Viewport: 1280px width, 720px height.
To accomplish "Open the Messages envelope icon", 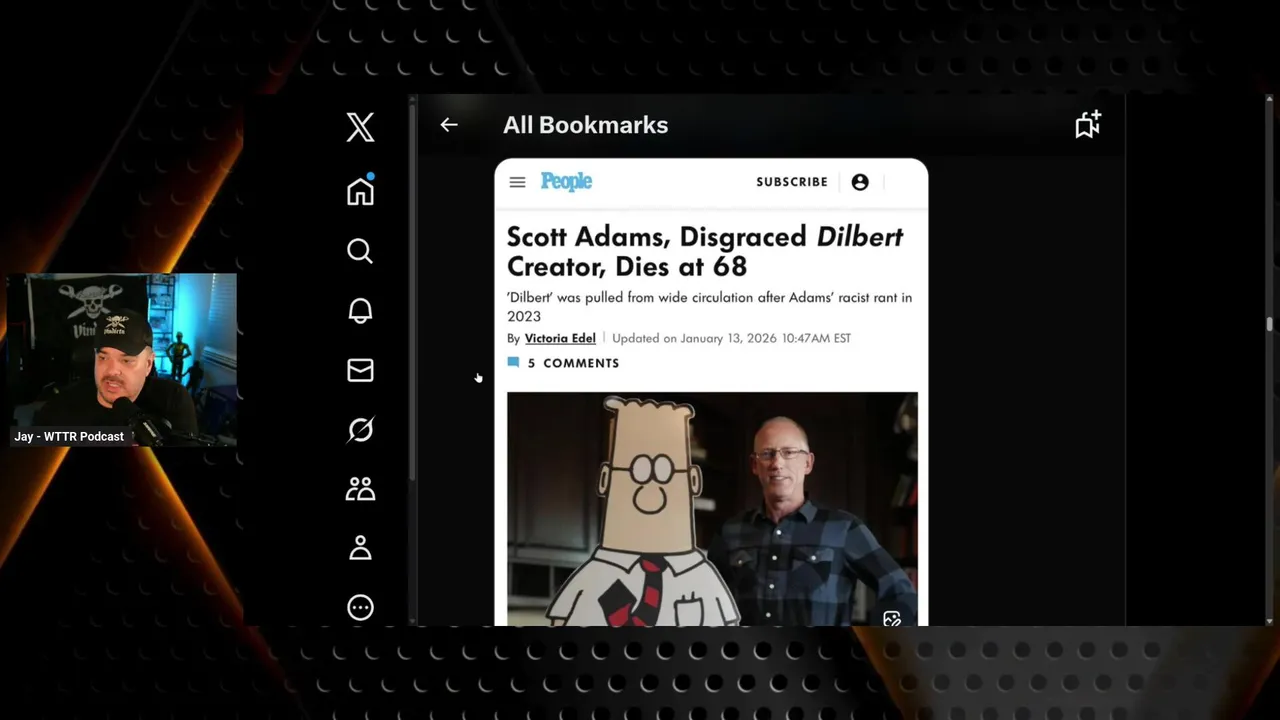I will 360,370.
